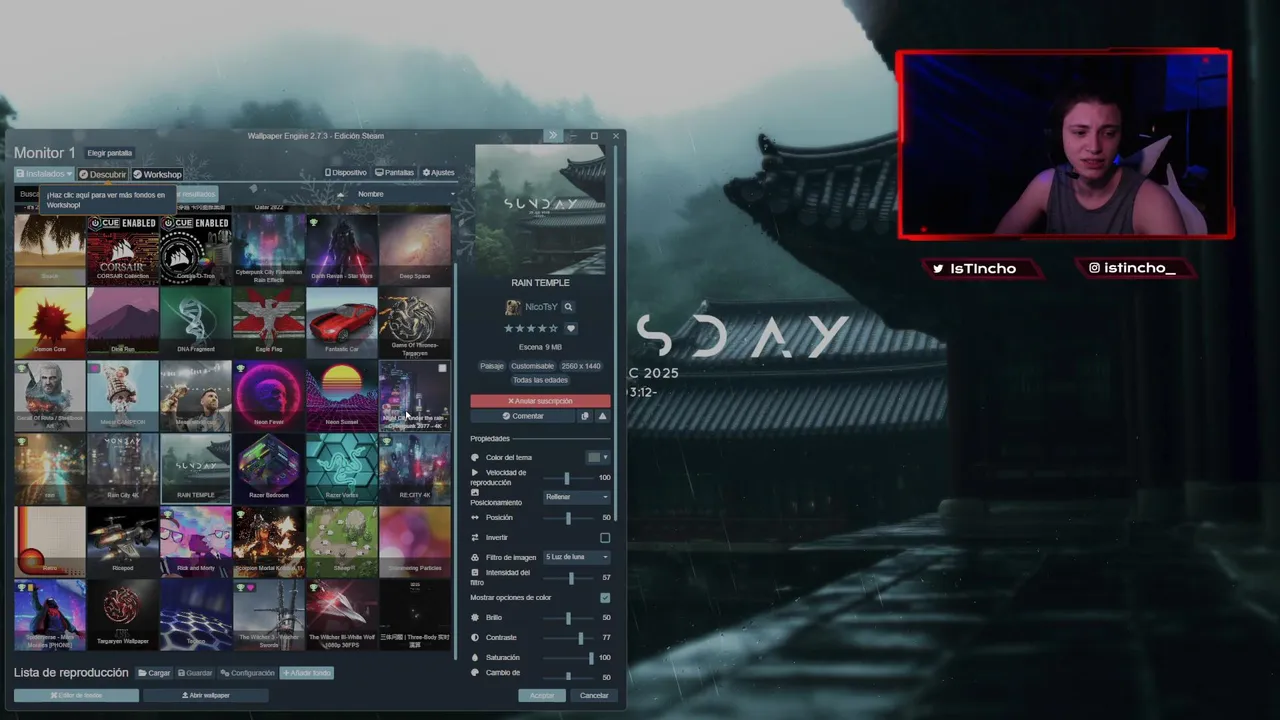The width and height of the screenshot is (1280, 720).
Task: Select the Razer Vortex wallpaper
Action: click(x=342, y=469)
